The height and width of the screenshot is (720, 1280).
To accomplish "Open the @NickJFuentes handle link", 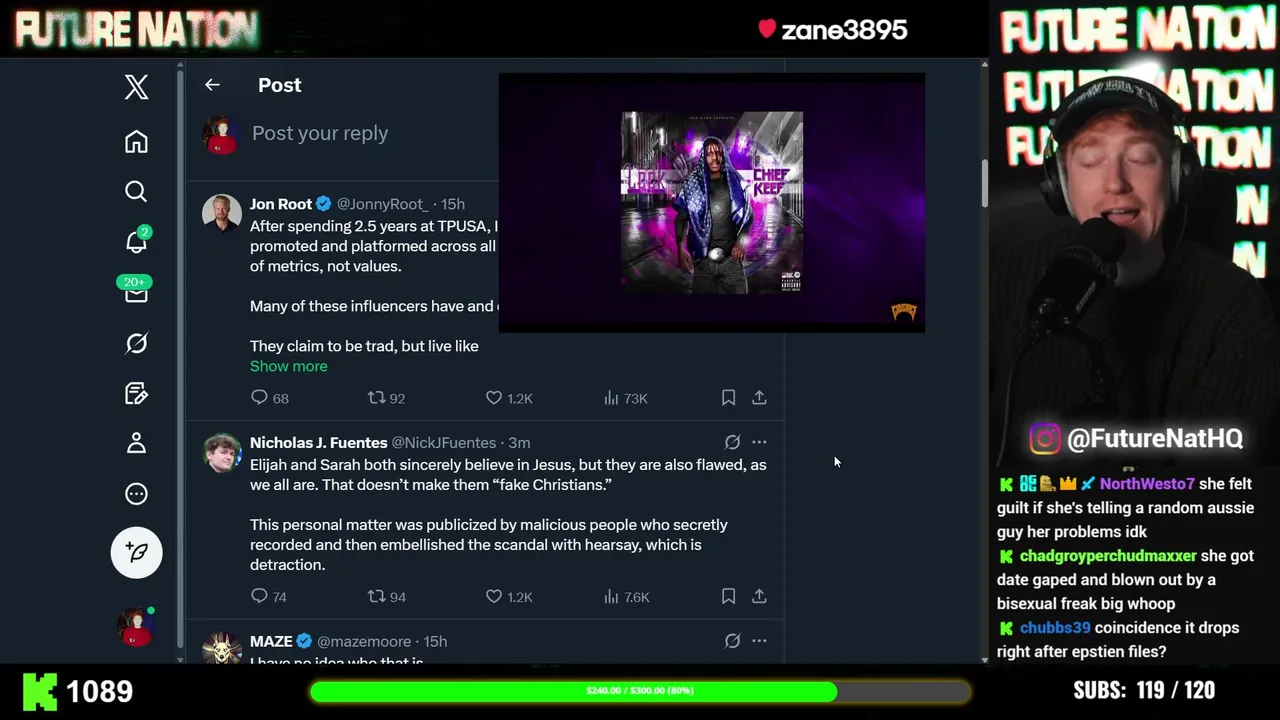I will [444, 443].
